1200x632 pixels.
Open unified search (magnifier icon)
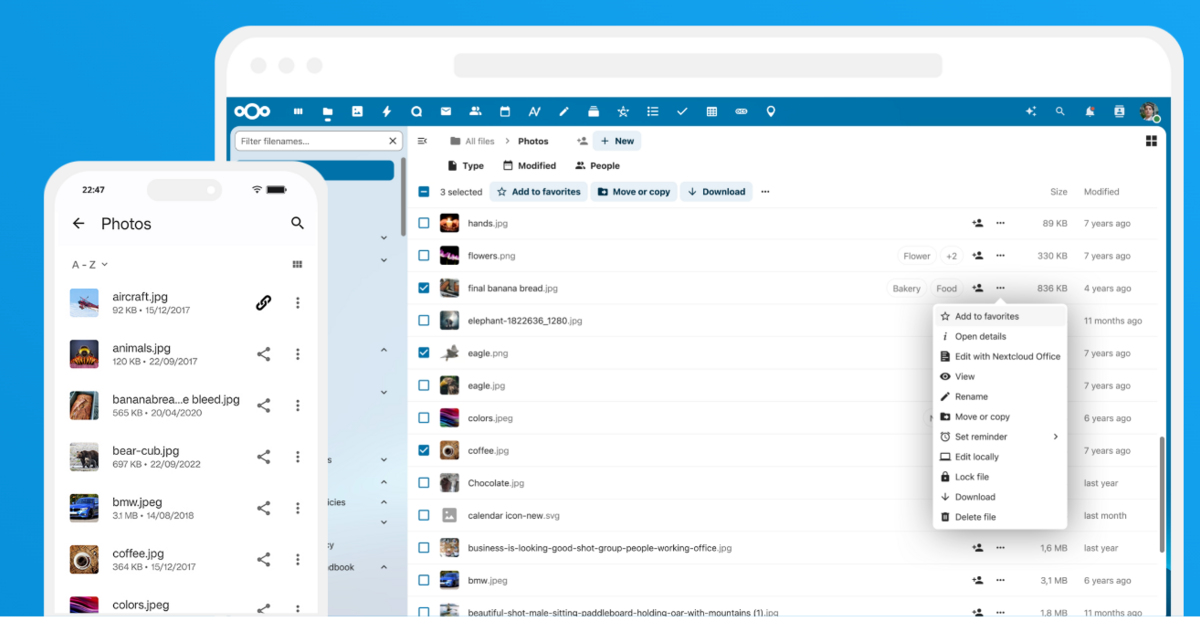tap(1060, 112)
